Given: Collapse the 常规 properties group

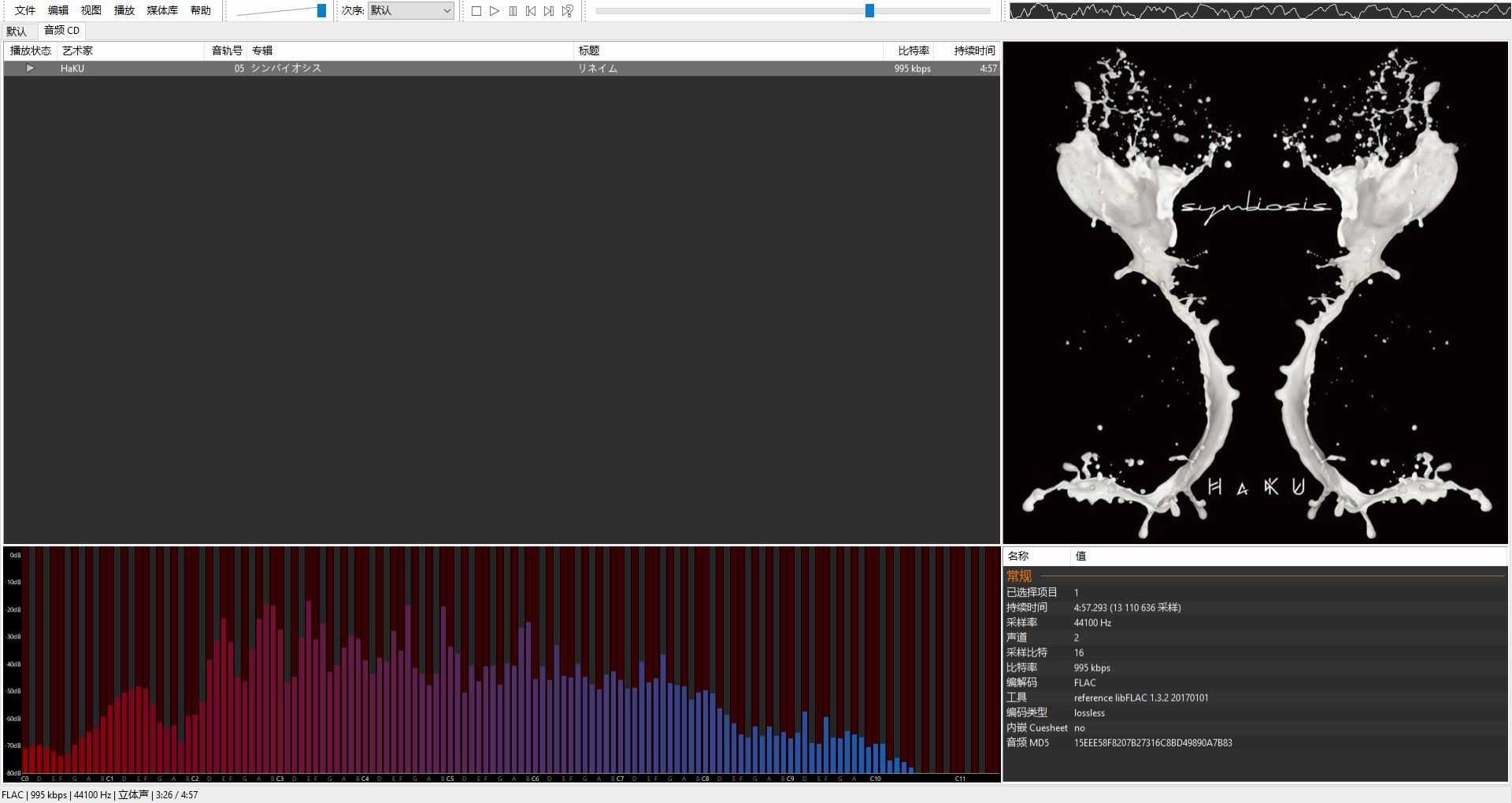Looking at the screenshot, I should [1019, 576].
